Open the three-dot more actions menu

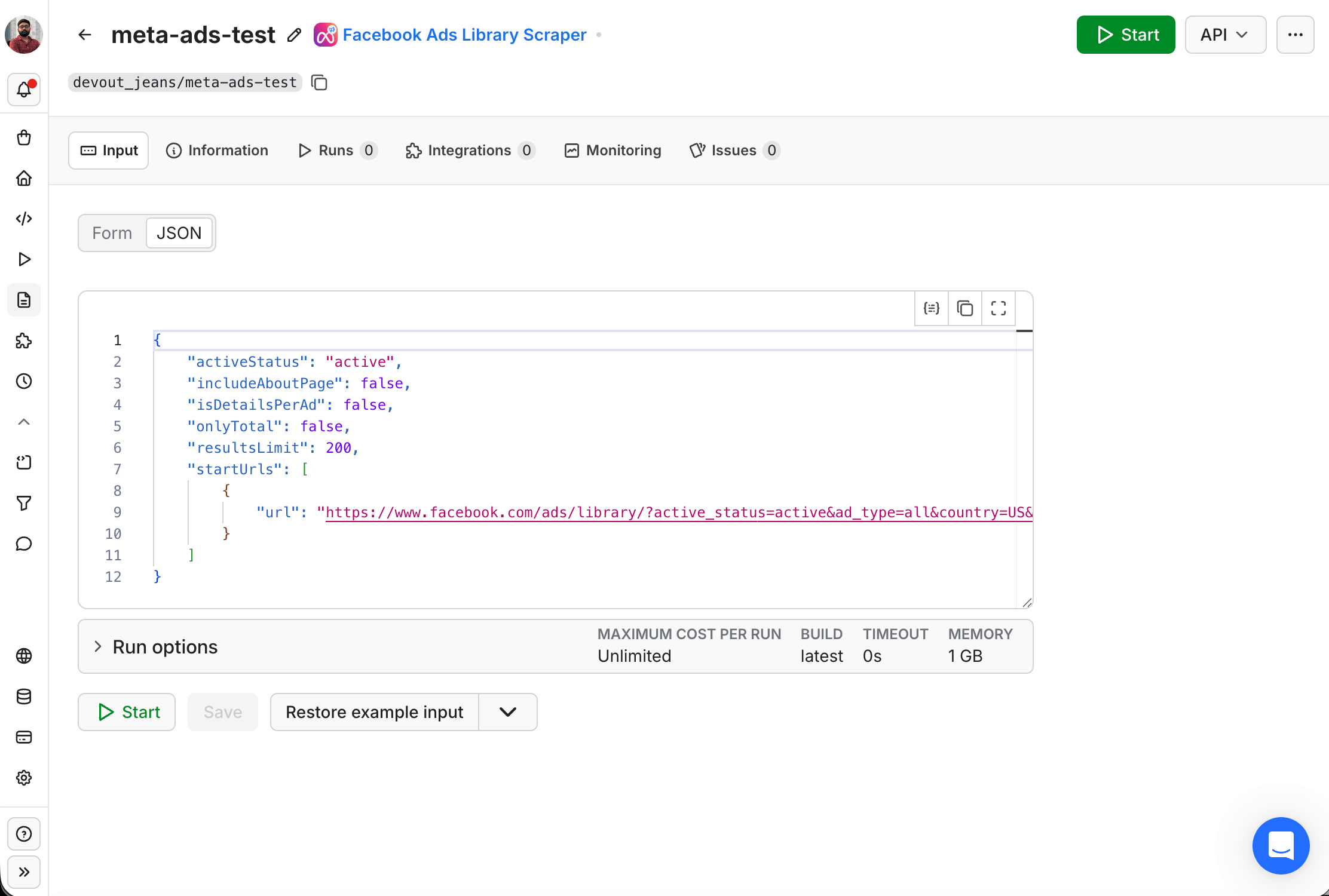click(1296, 35)
